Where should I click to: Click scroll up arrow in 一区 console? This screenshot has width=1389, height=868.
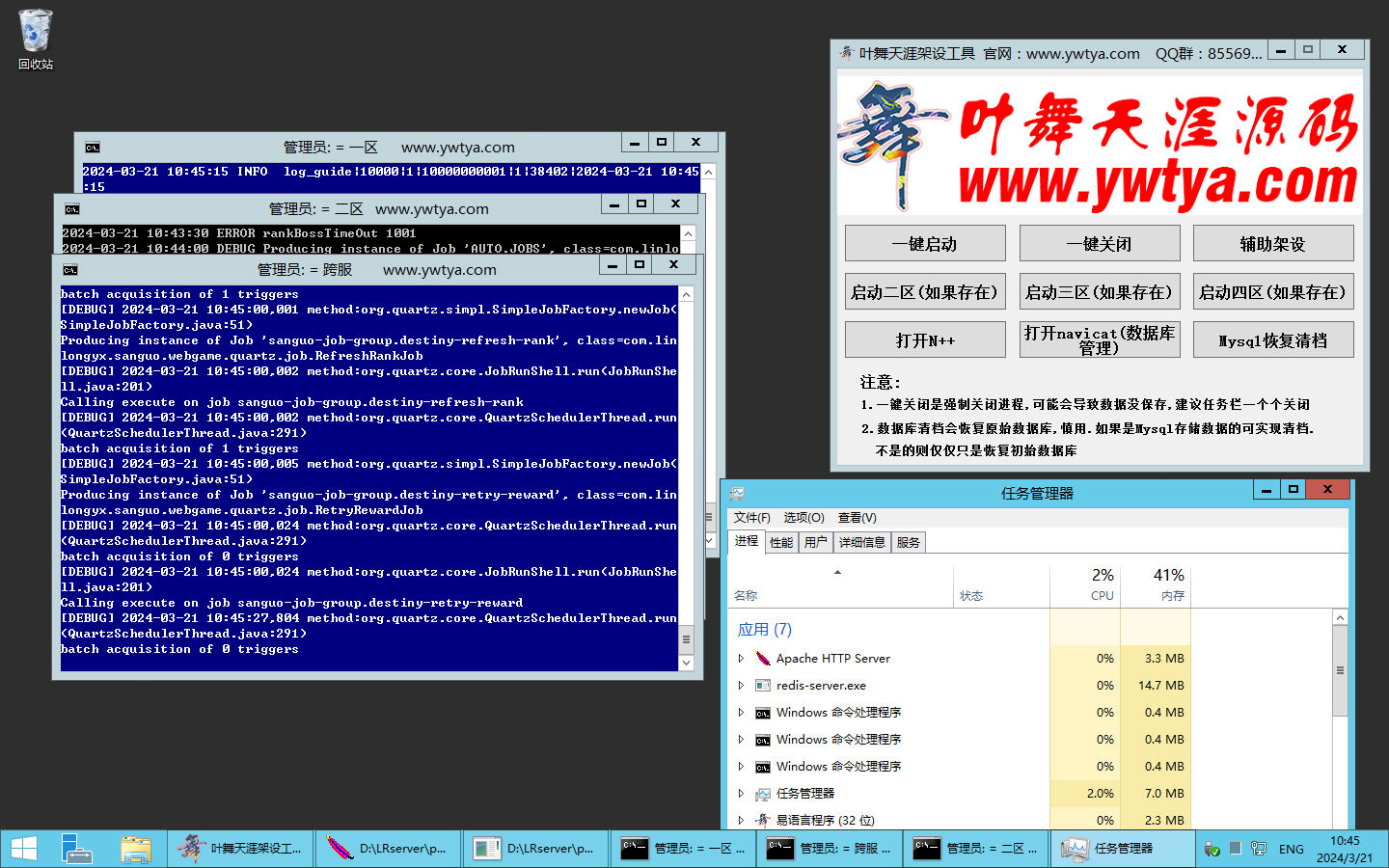click(x=709, y=172)
